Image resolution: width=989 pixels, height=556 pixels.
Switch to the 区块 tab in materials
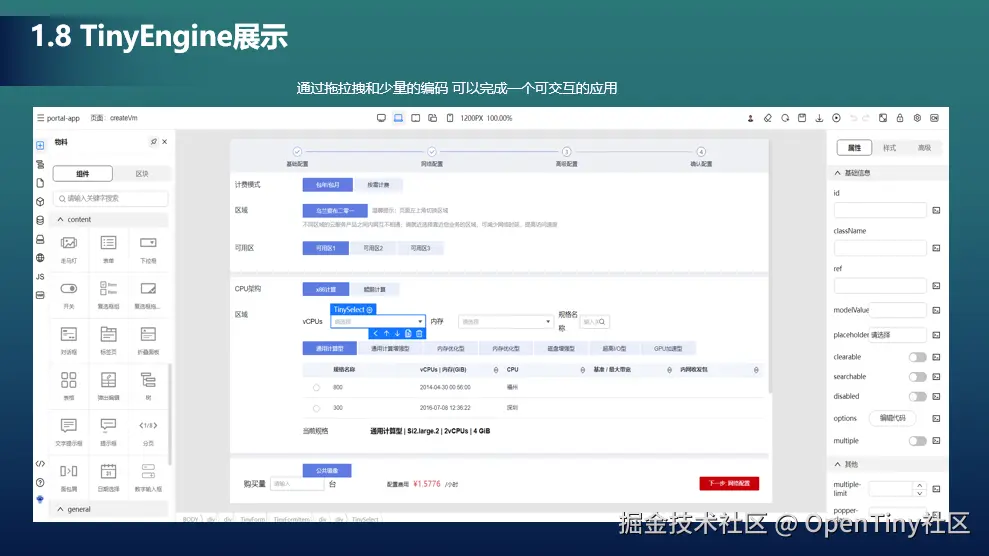142,173
